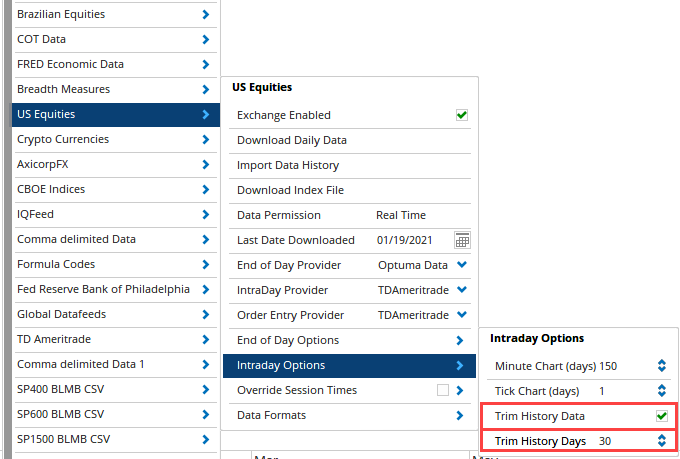Screen dimensions: 680x459
Task: Select the Crypto Currencies menu entry
Action: point(116,140)
